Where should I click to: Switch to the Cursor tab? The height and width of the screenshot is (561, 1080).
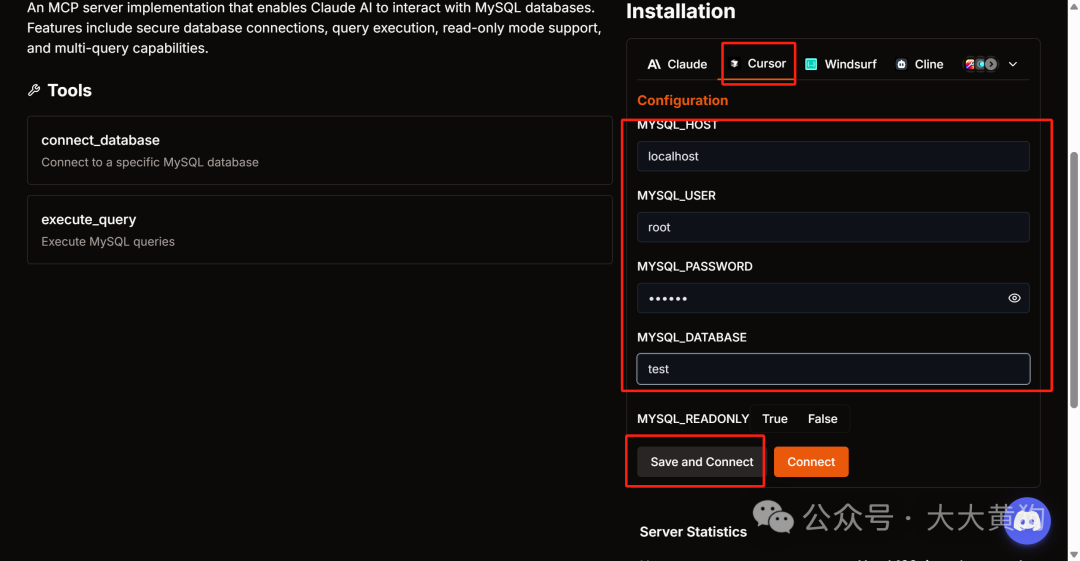(x=758, y=63)
